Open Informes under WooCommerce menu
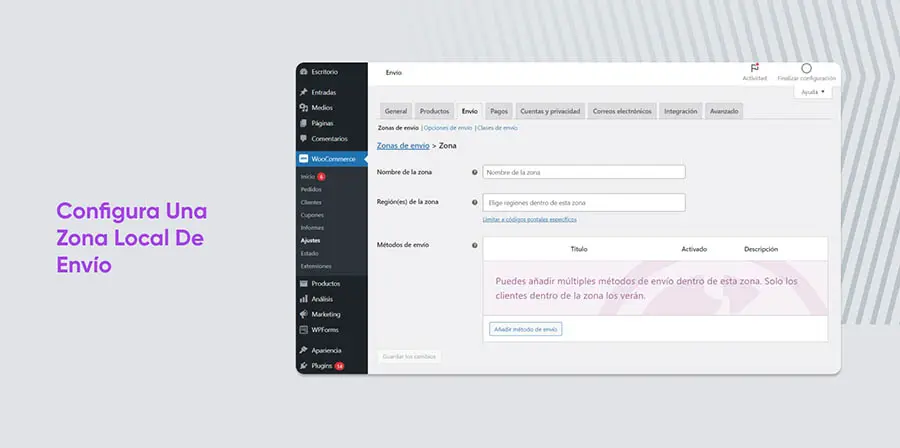900x448 pixels. pyautogui.click(x=312, y=228)
